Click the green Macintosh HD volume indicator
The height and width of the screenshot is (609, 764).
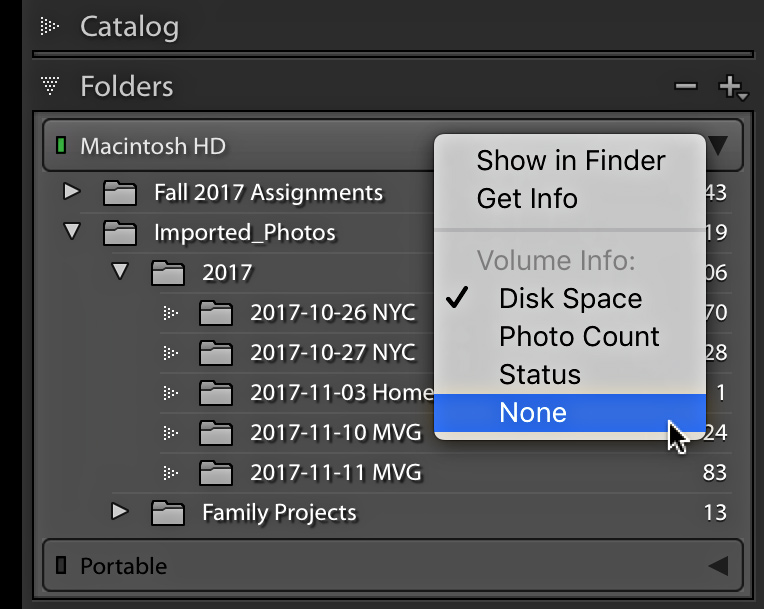61,145
